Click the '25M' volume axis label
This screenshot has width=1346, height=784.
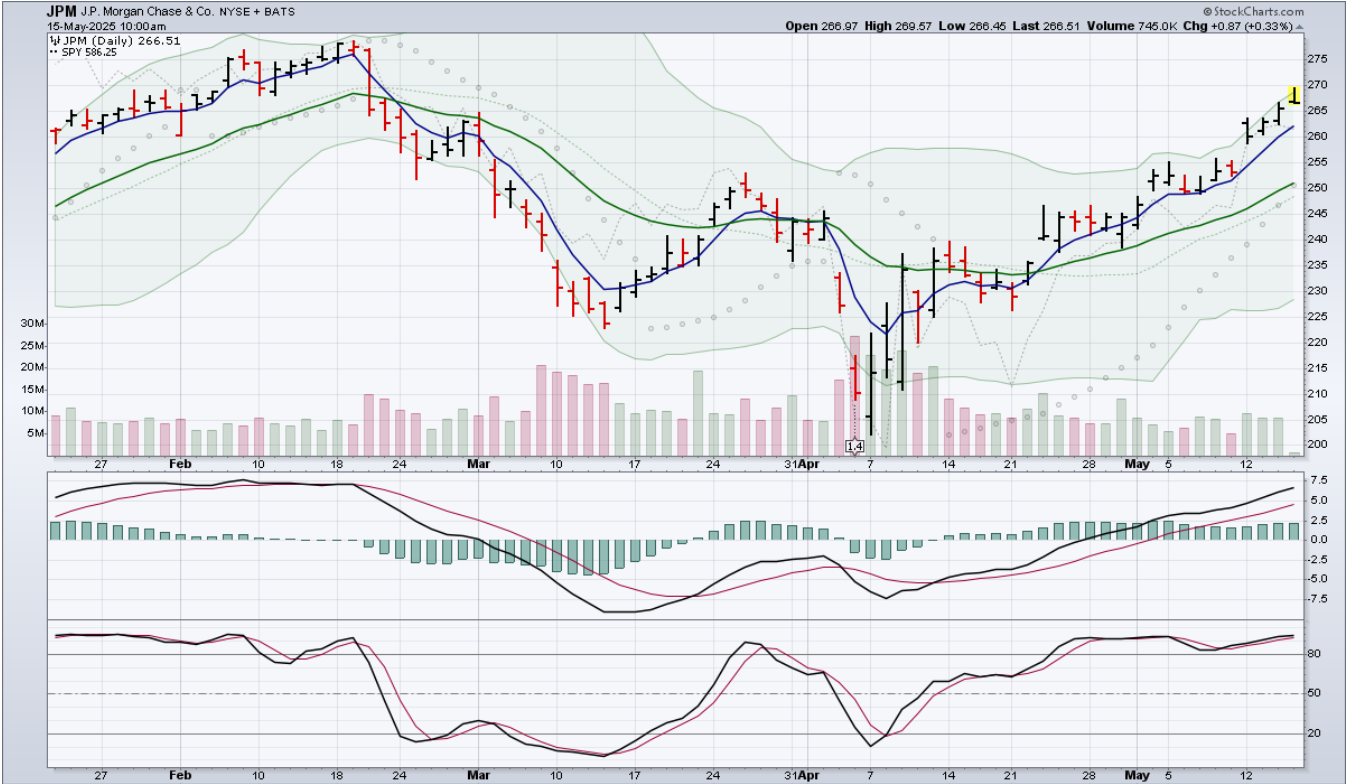[33, 346]
